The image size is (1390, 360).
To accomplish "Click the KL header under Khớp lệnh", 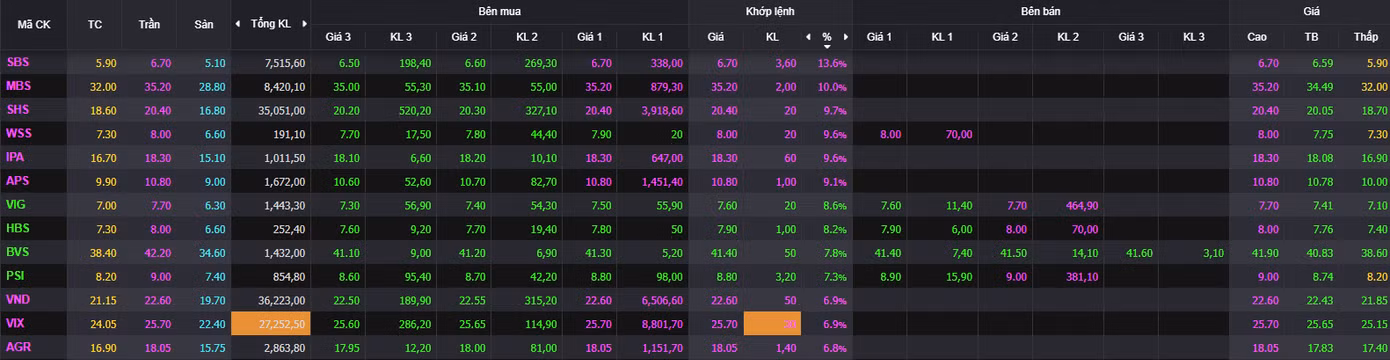I will [772, 37].
